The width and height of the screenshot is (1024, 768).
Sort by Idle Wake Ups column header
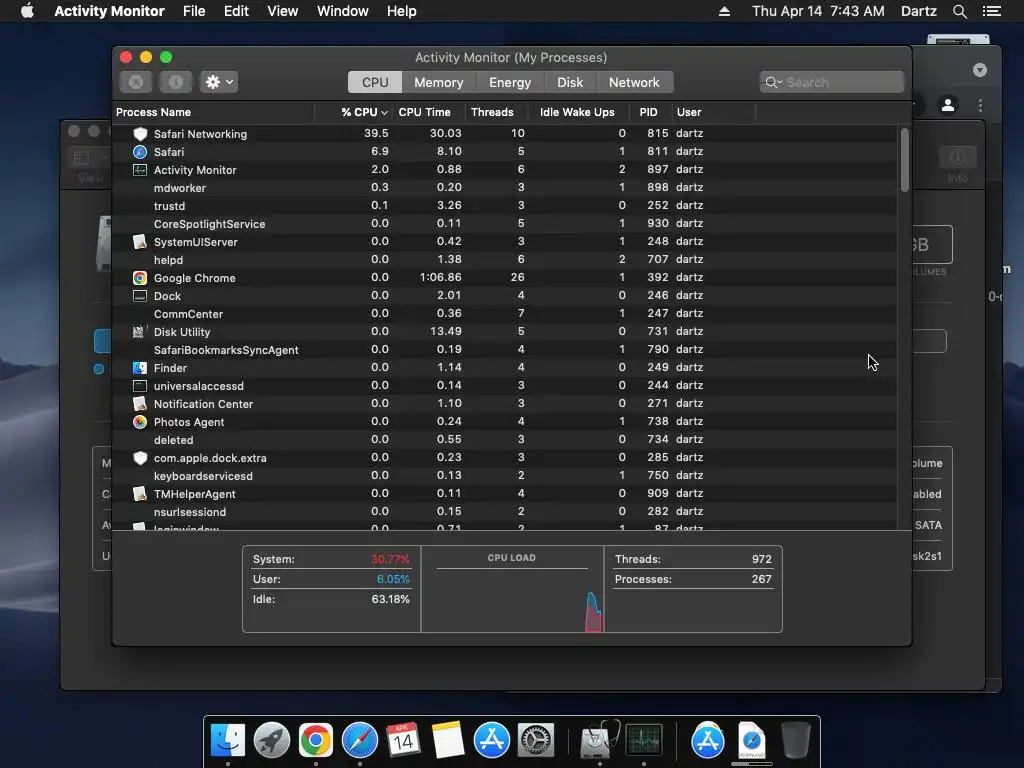pyautogui.click(x=578, y=112)
